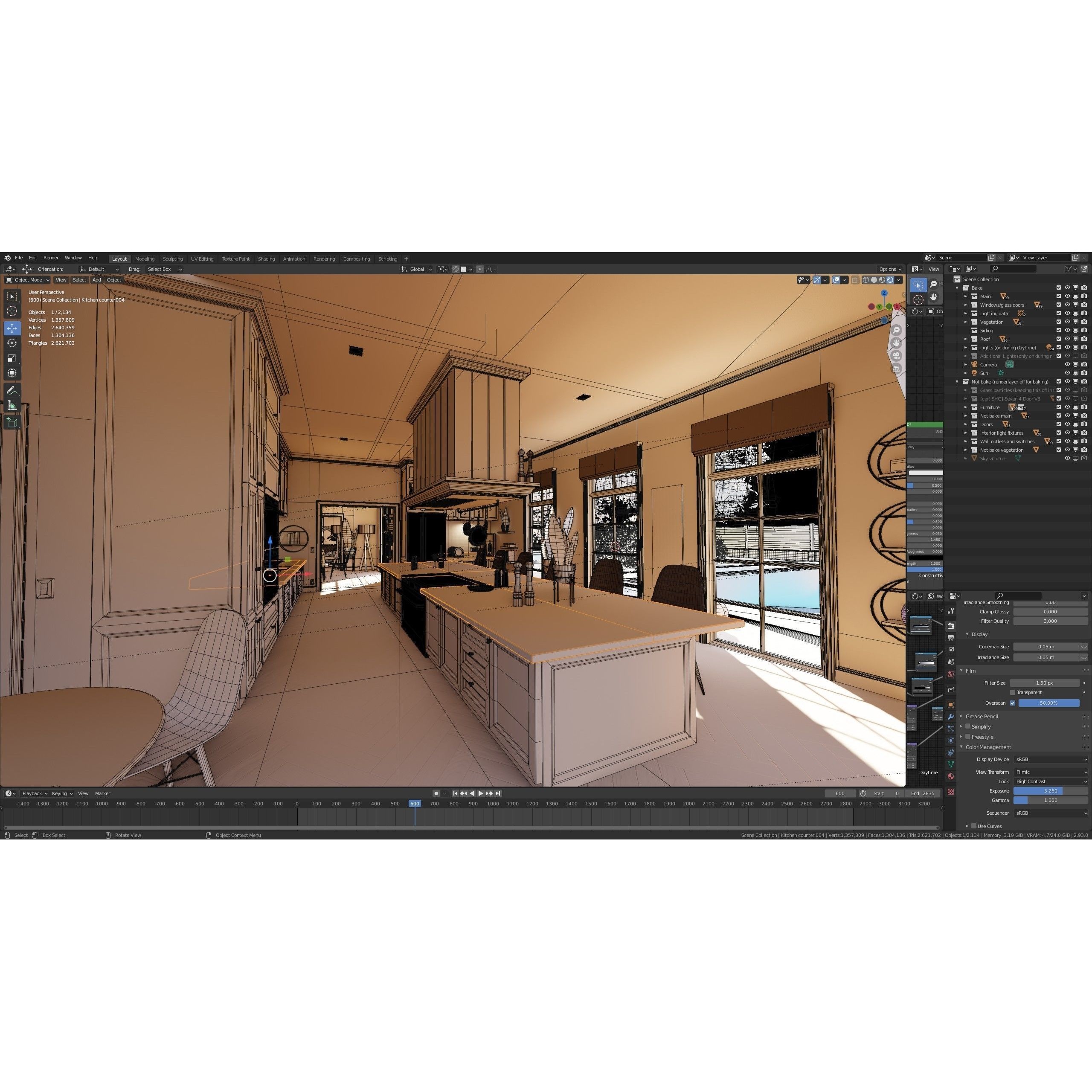This screenshot has width=1092, height=1092.
Task: Select the Cursor tool
Action: [12, 311]
